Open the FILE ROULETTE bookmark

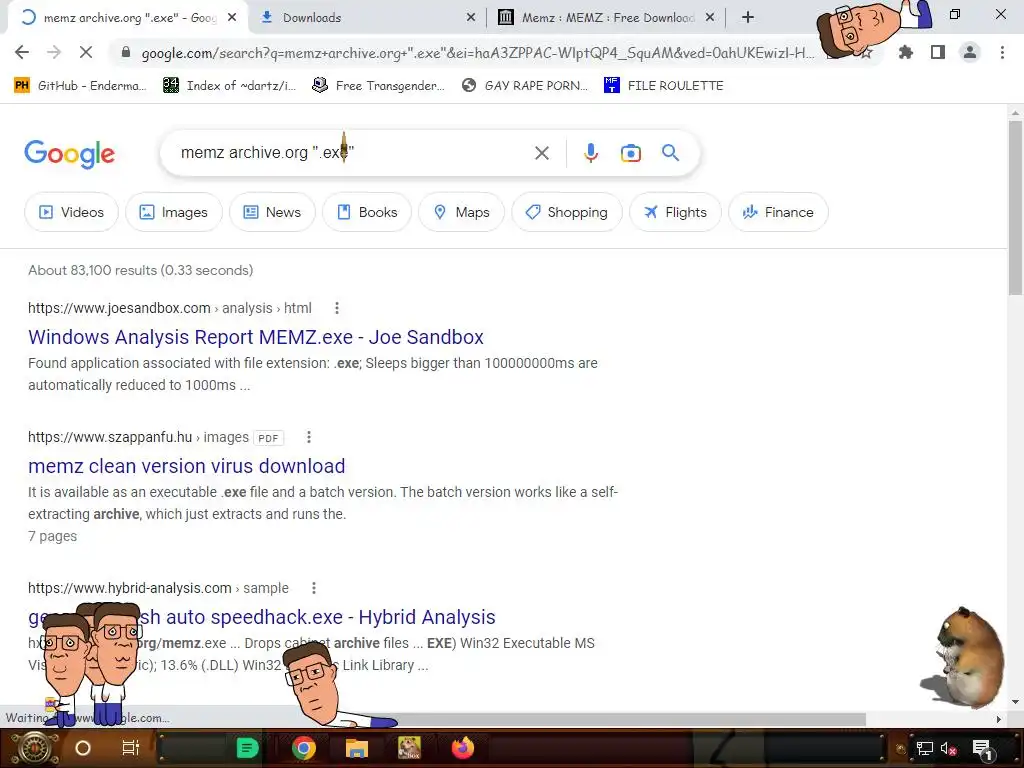click(664, 86)
